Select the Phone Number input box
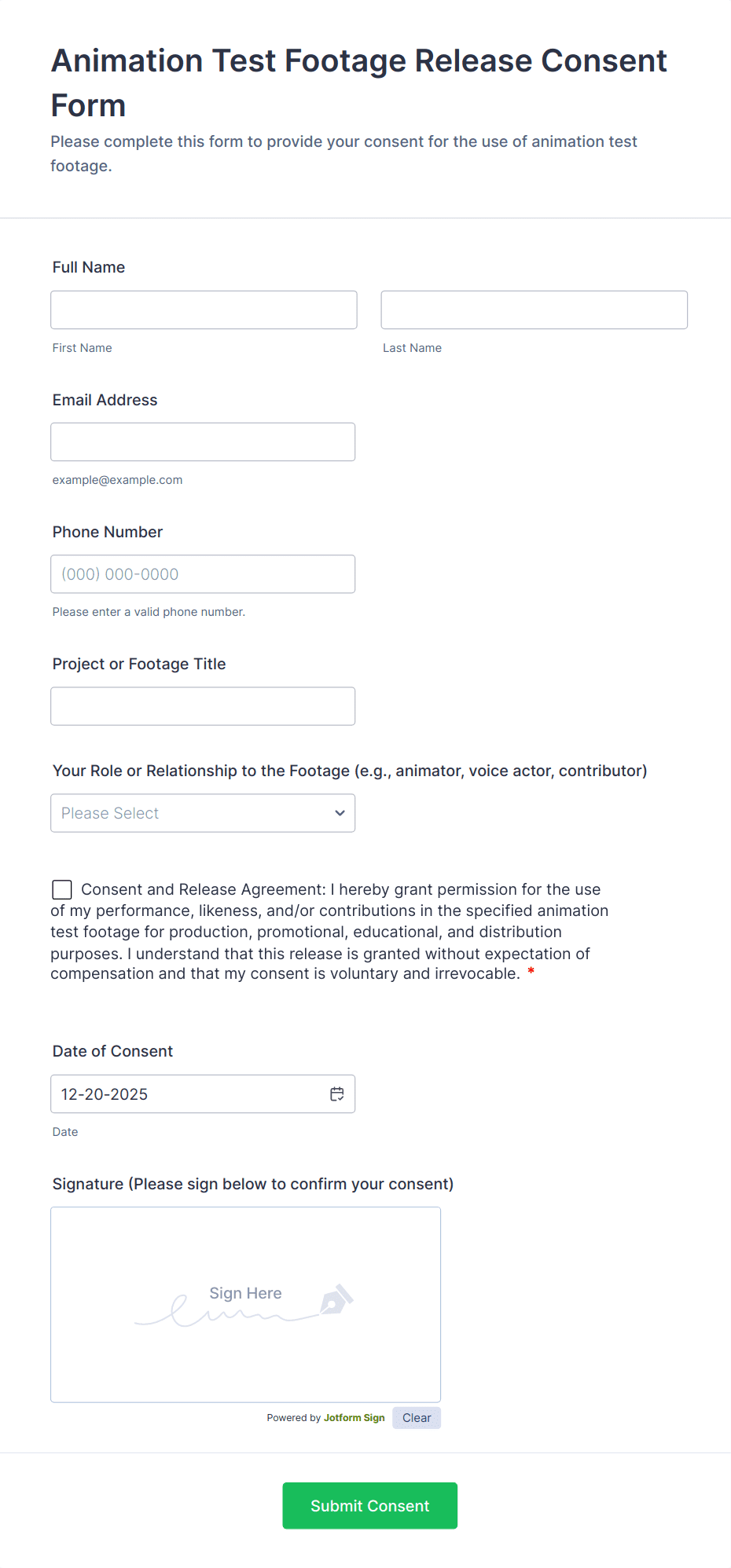Image resolution: width=731 pixels, height=1568 pixels. point(203,574)
